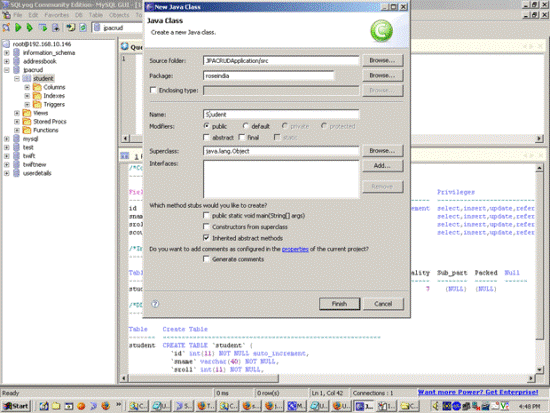Image resolution: width=550 pixels, height=413 pixels.
Task: Click the Firefox icon in quick launch
Action: 106,406
